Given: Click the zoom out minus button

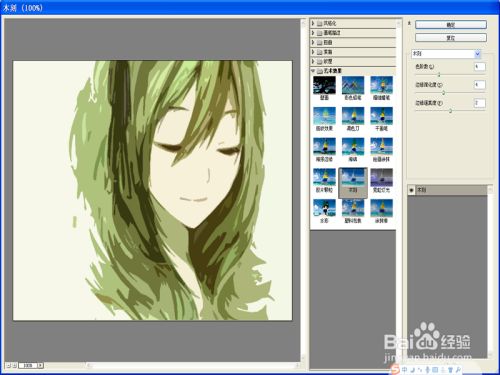Looking at the screenshot, I should [9, 366].
